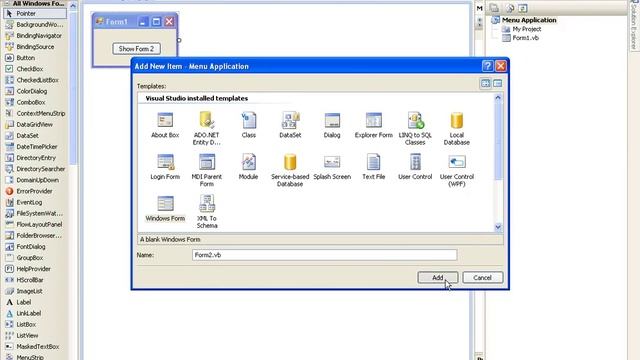Choose the Text File template

point(373,167)
